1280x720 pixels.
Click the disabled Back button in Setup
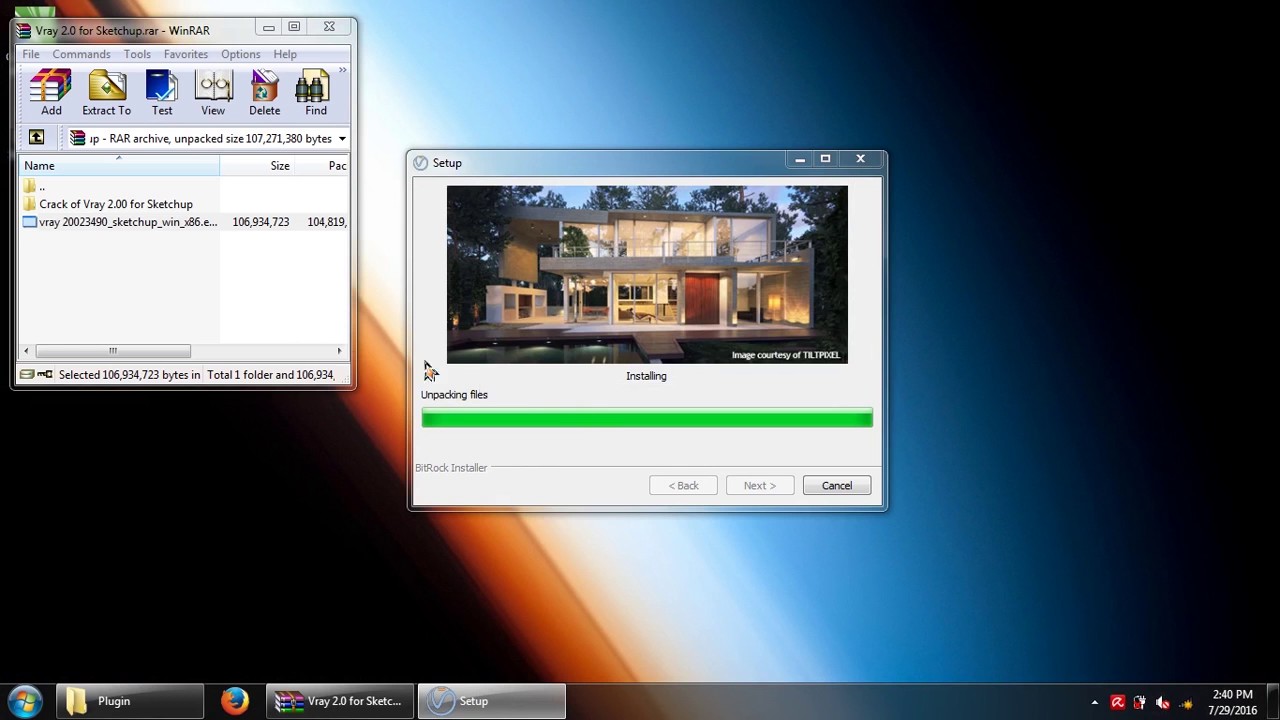683,486
